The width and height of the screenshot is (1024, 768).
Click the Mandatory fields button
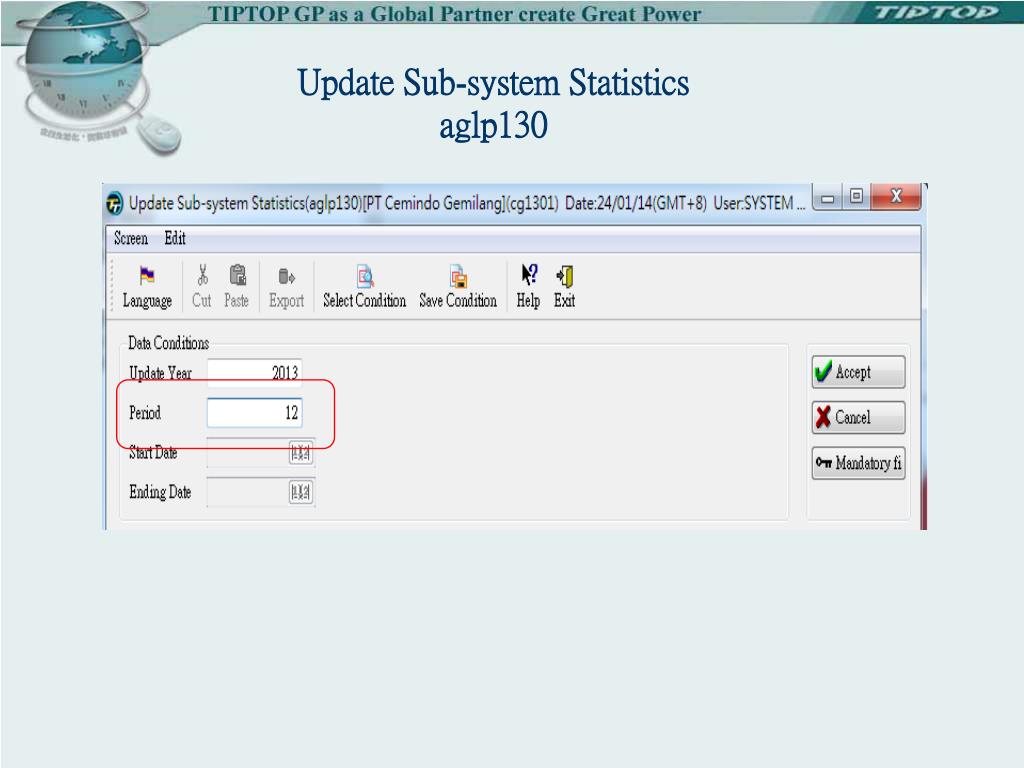pyautogui.click(x=858, y=463)
